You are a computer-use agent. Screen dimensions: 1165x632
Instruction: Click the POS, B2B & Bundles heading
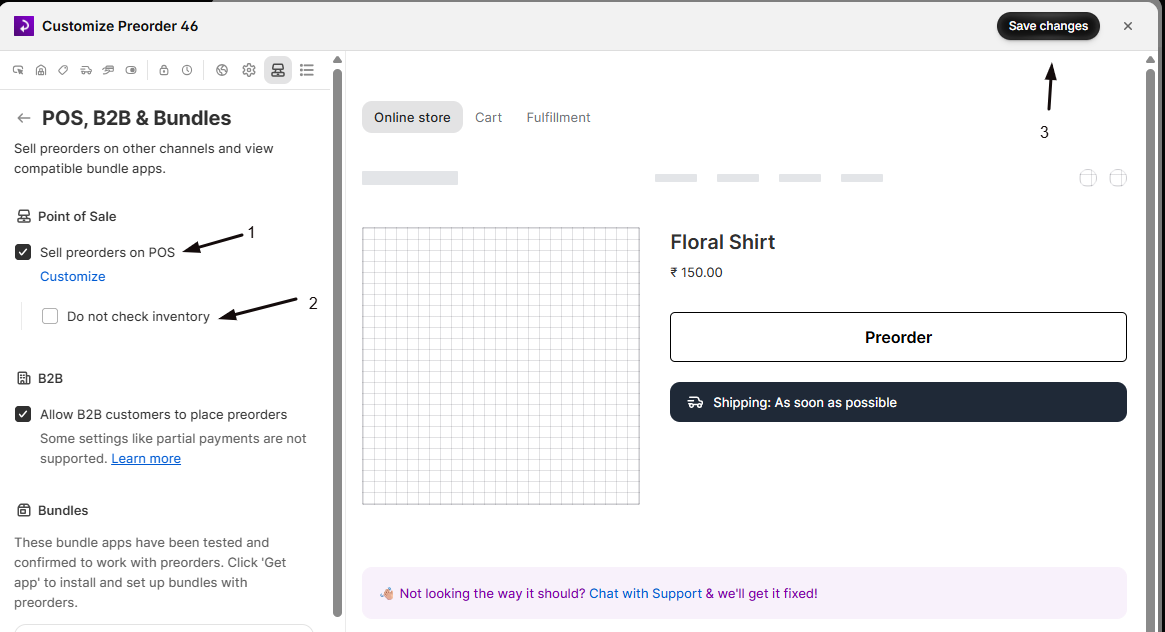137,118
